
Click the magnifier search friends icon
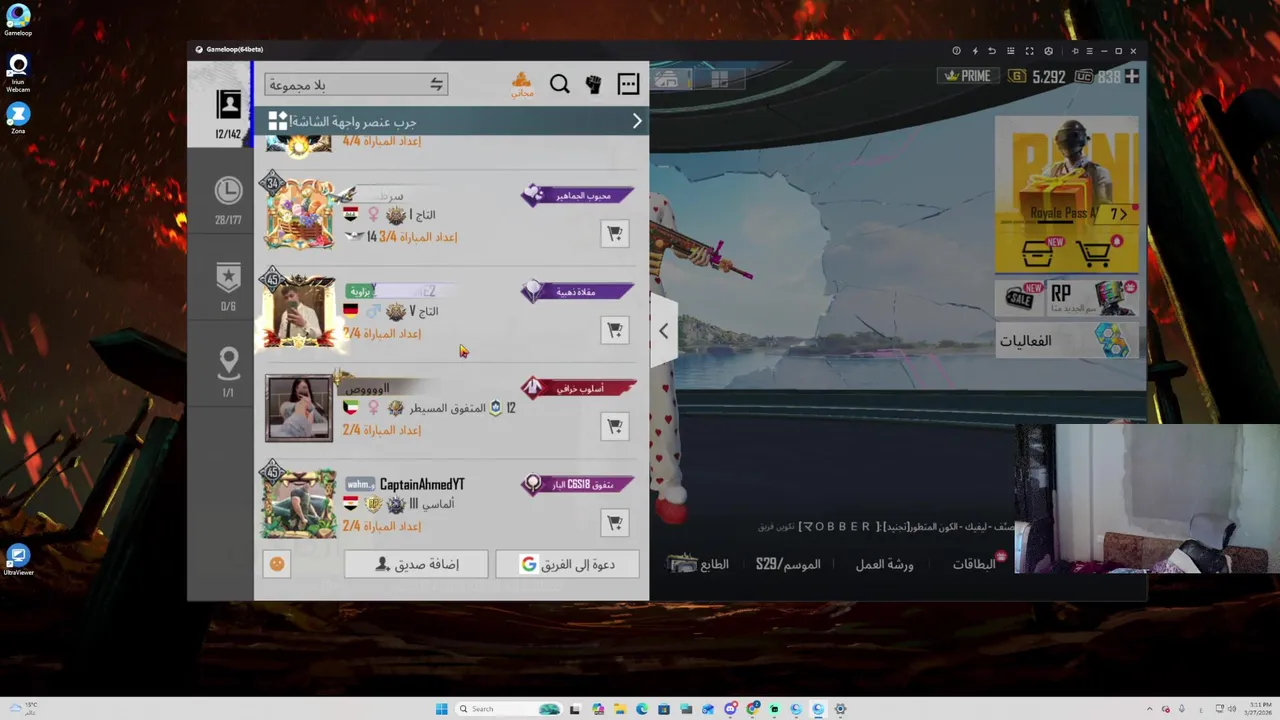[560, 85]
